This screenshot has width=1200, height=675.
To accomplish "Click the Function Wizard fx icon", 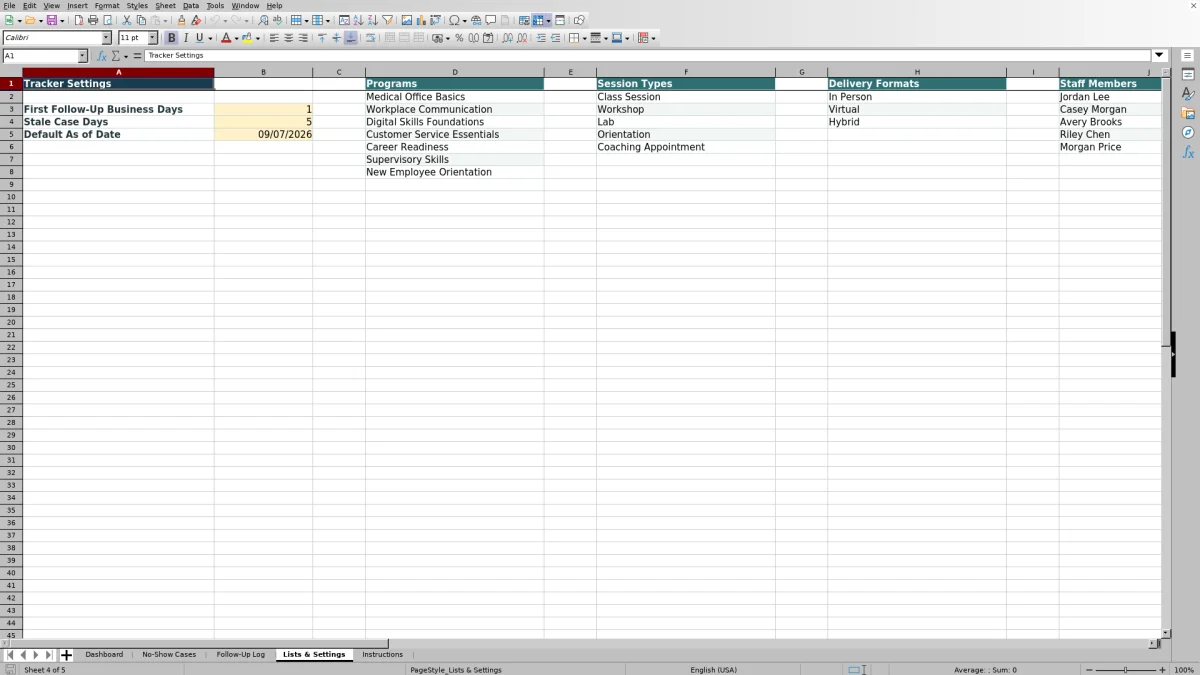I will coord(102,56).
